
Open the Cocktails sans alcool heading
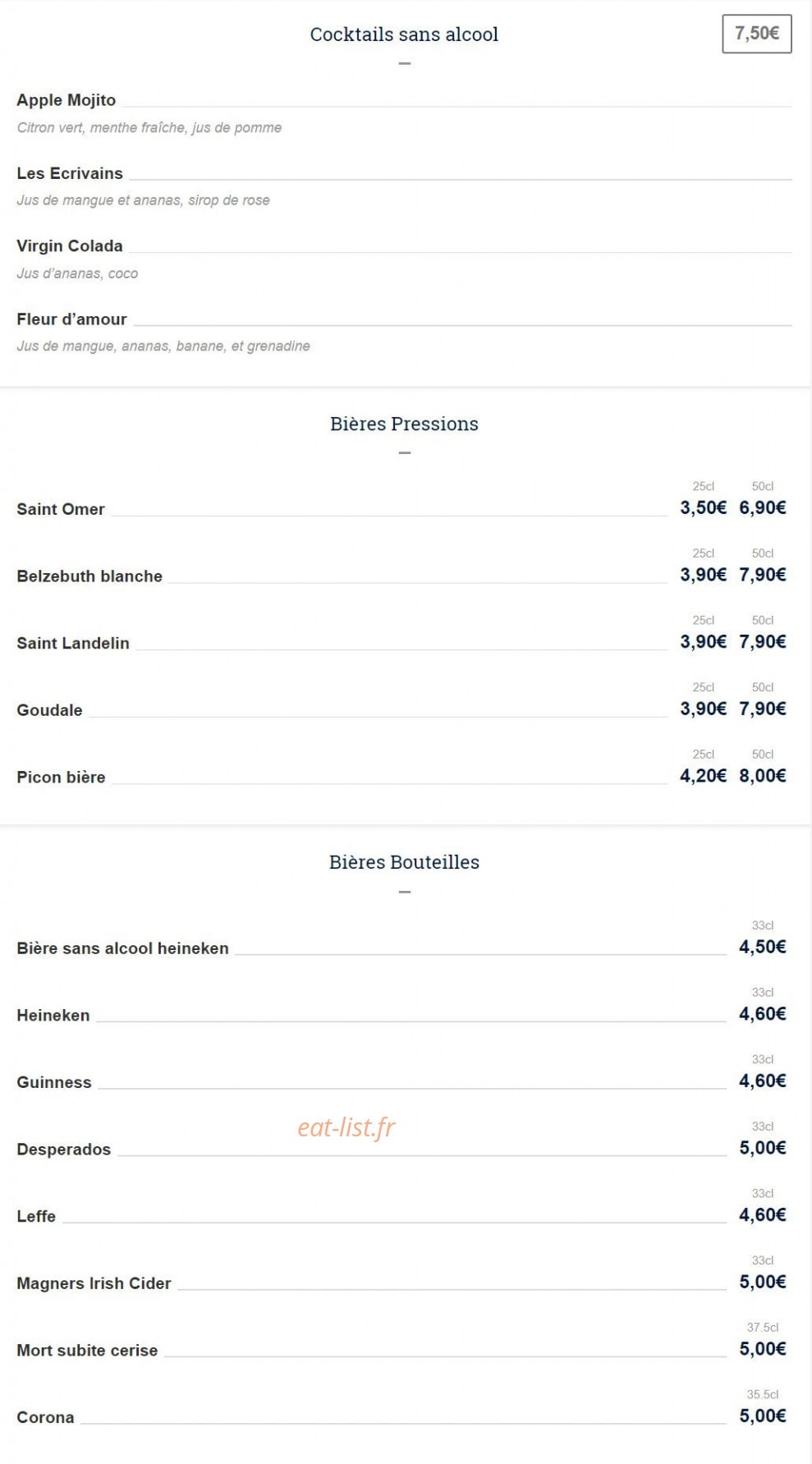[404, 34]
